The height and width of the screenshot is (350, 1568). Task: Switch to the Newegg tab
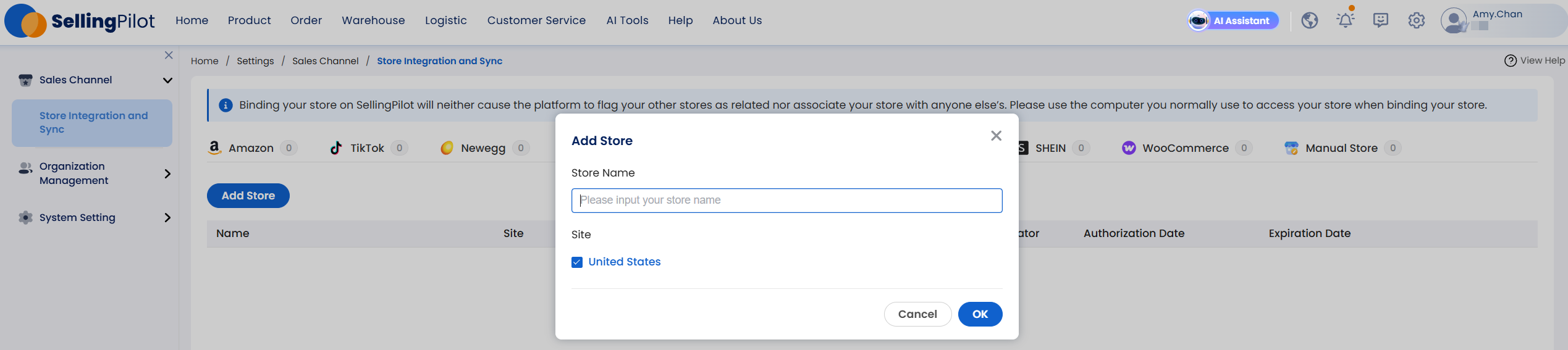484,148
